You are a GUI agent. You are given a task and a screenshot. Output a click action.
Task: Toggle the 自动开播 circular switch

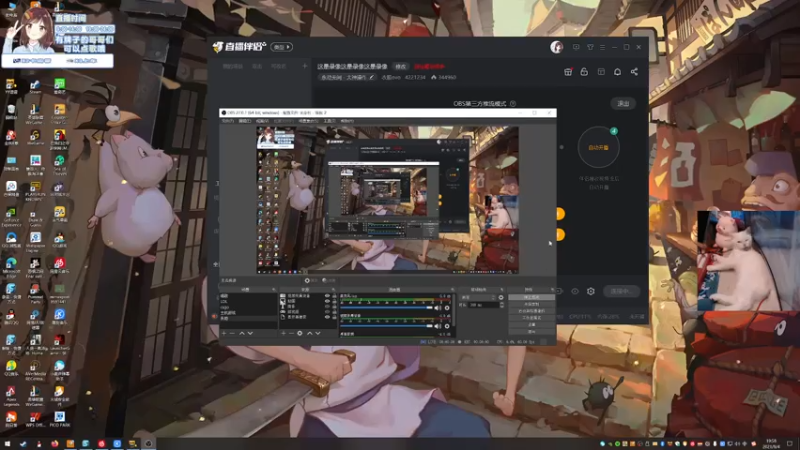pos(598,147)
